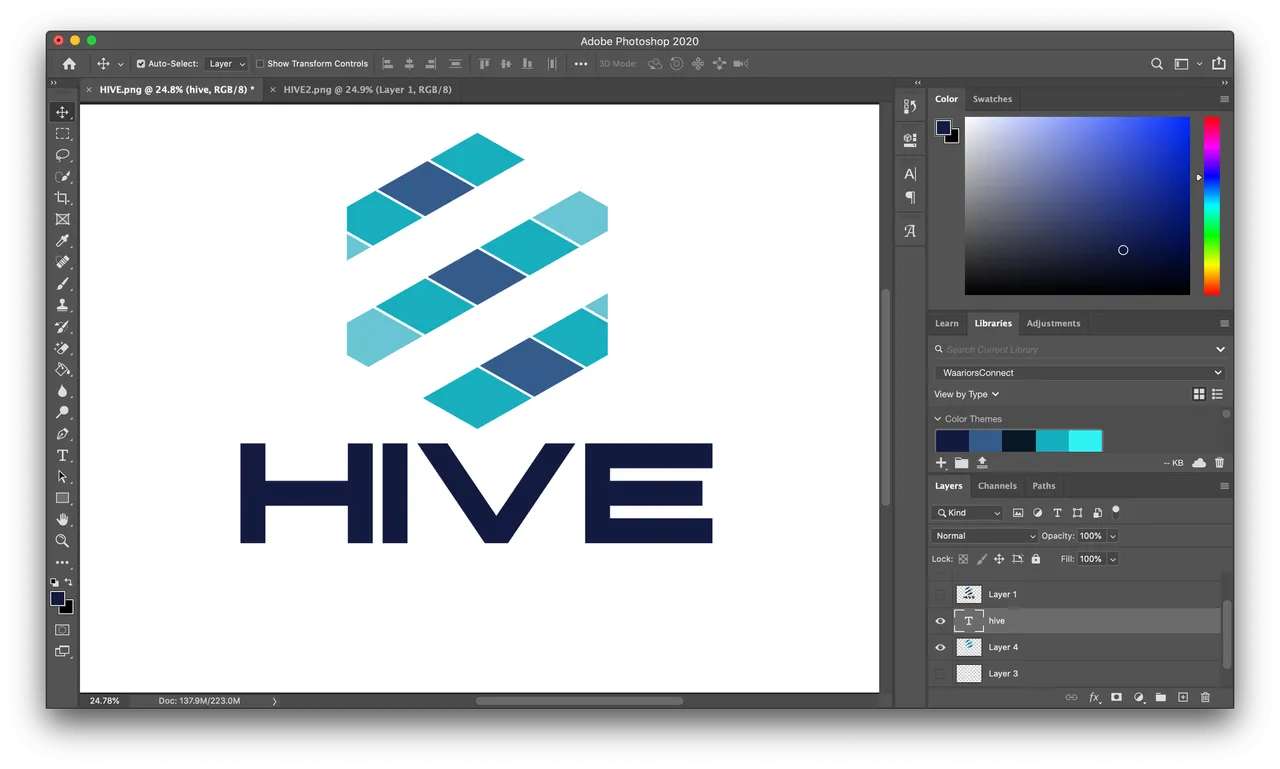The height and width of the screenshot is (769, 1280).
Task: Delete layer trash icon in Layers panel
Action: click(x=1205, y=697)
